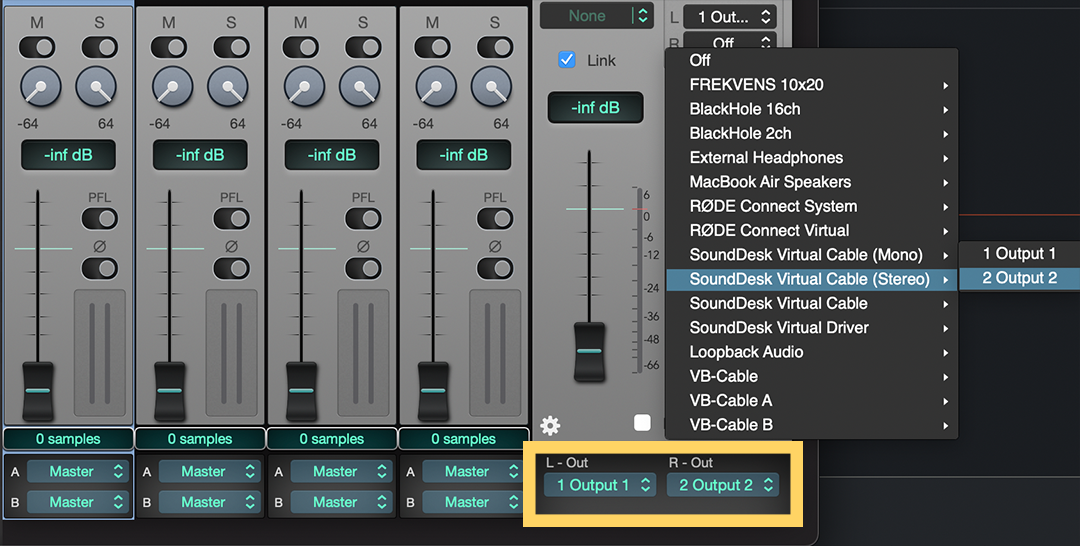This screenshot has height=546, width=1080.
Task: Open second channel's A Master dropdown
Action: point(210,472)
